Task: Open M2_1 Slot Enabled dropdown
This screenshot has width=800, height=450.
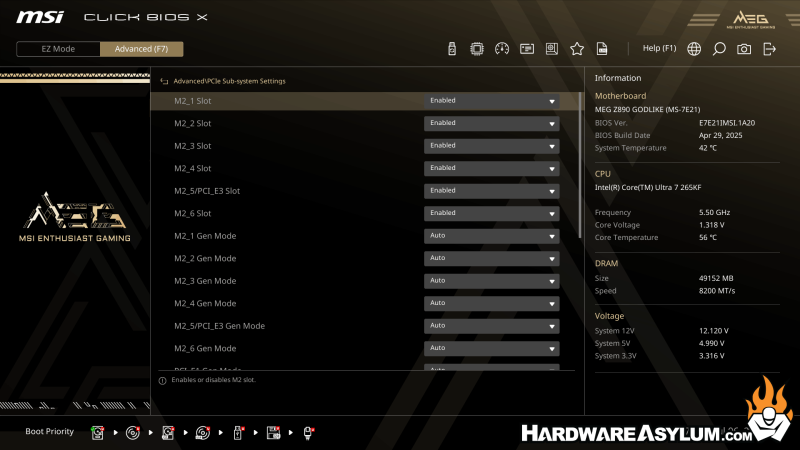Action: click(x=491, y=101)
